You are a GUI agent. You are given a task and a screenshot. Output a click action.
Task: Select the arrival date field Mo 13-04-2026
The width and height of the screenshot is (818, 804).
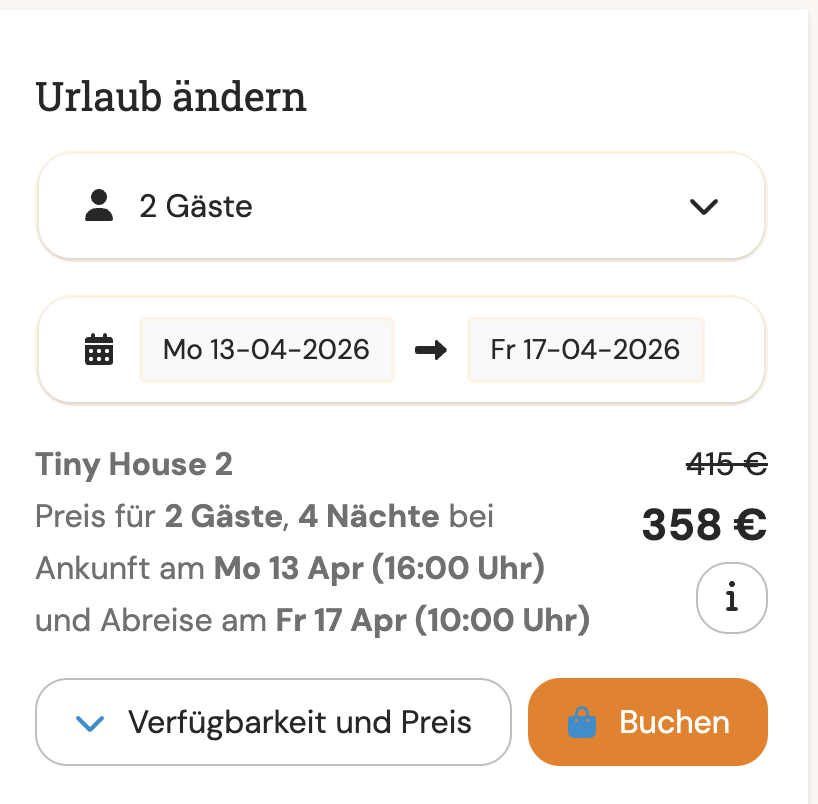click(x=266, y=350)
